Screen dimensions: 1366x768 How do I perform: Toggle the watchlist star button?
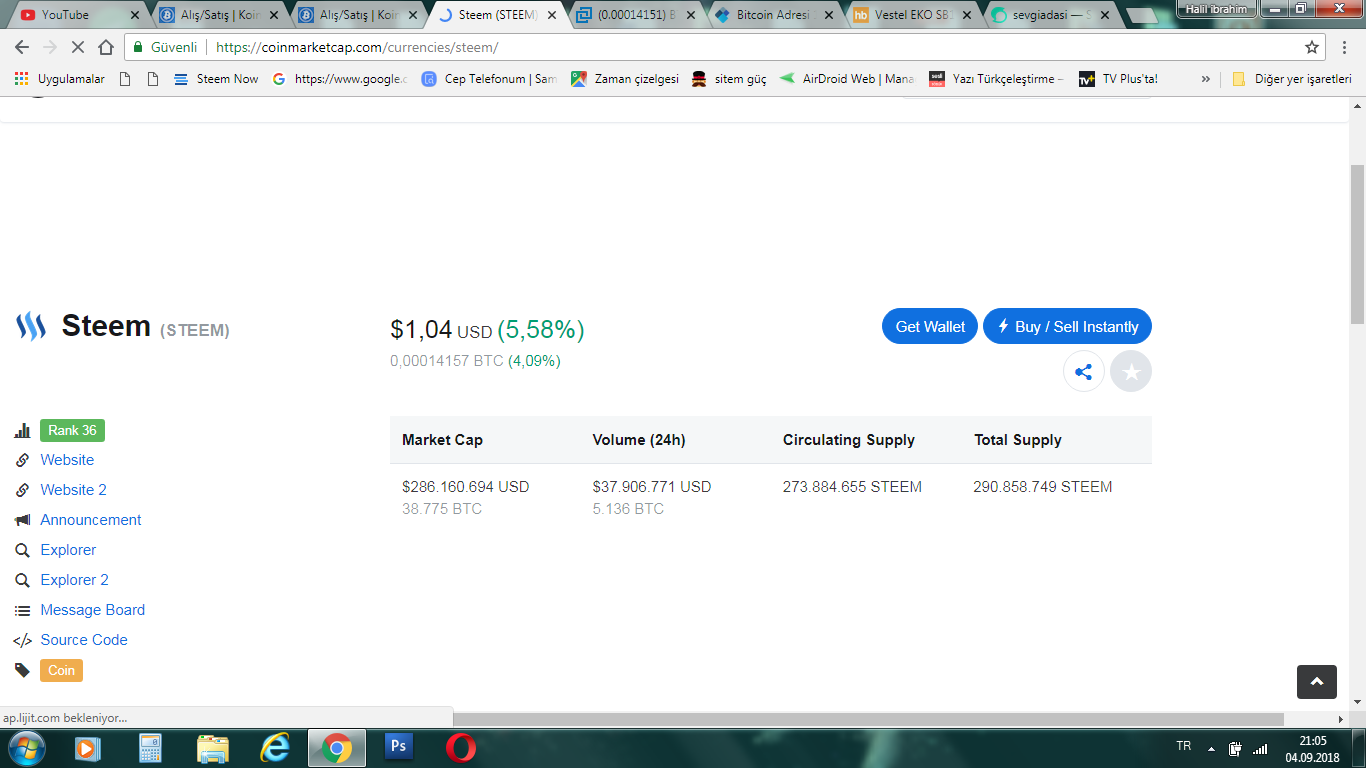click(1131, 372)
